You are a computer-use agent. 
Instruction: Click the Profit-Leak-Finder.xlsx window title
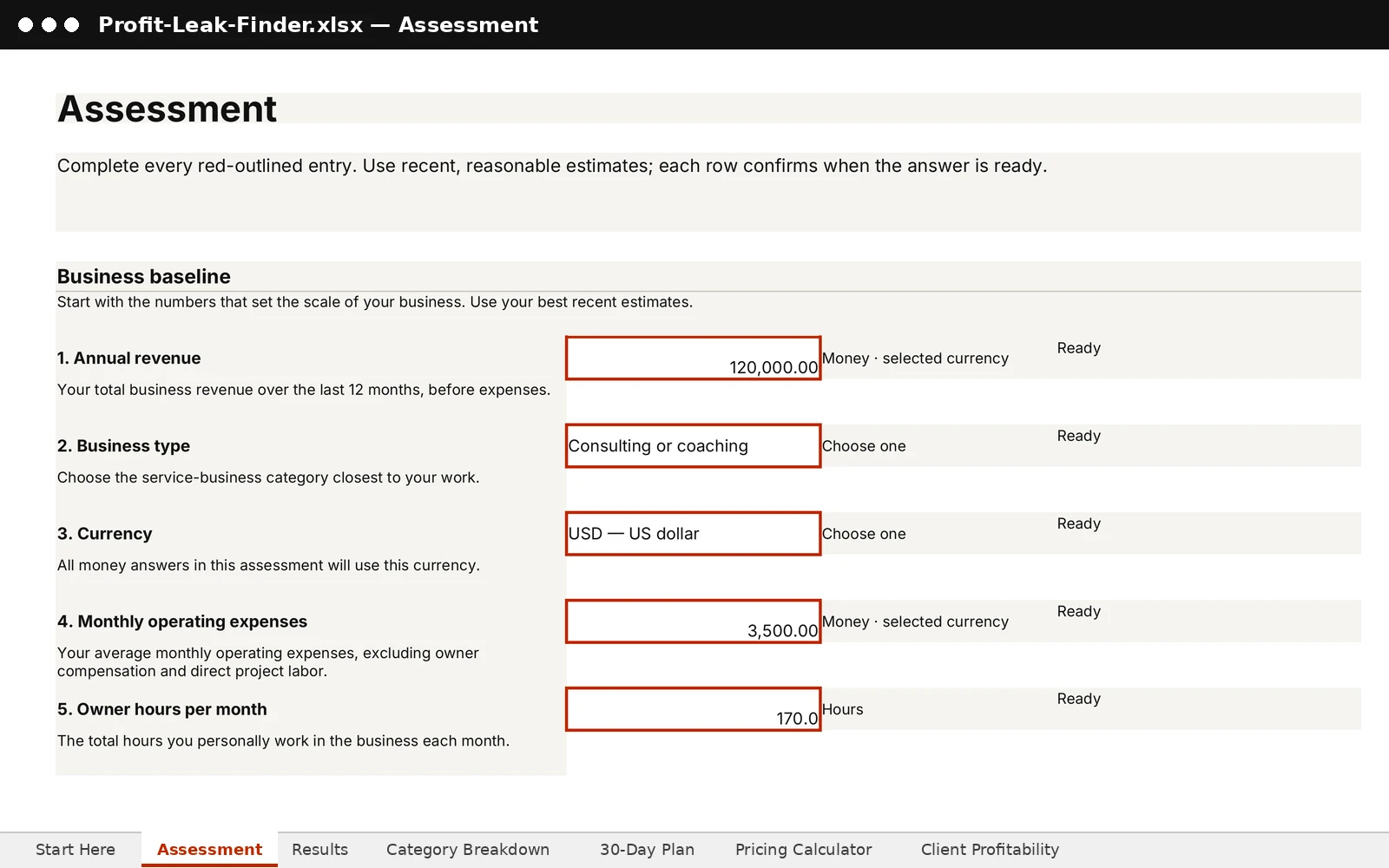(x=318, y=24)
